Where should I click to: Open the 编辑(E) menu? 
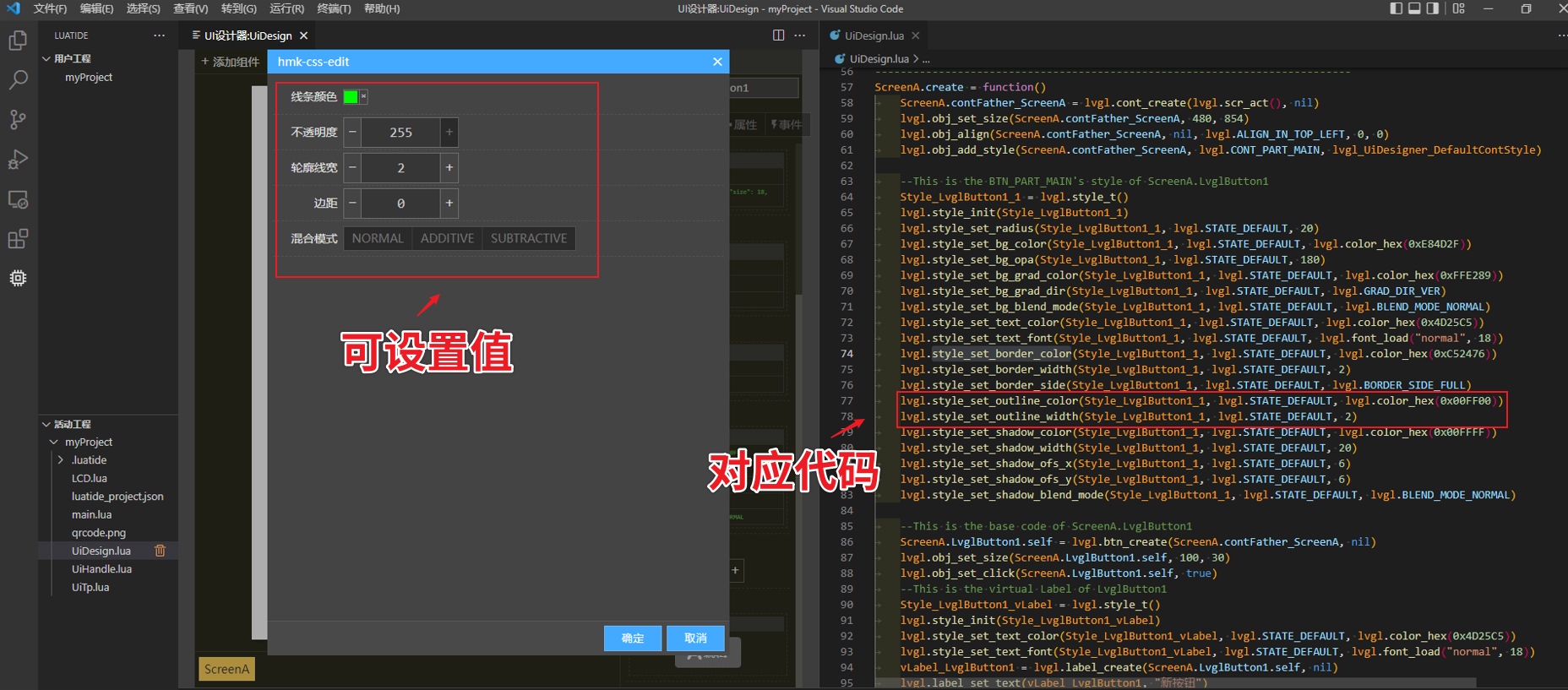point(96,8)
